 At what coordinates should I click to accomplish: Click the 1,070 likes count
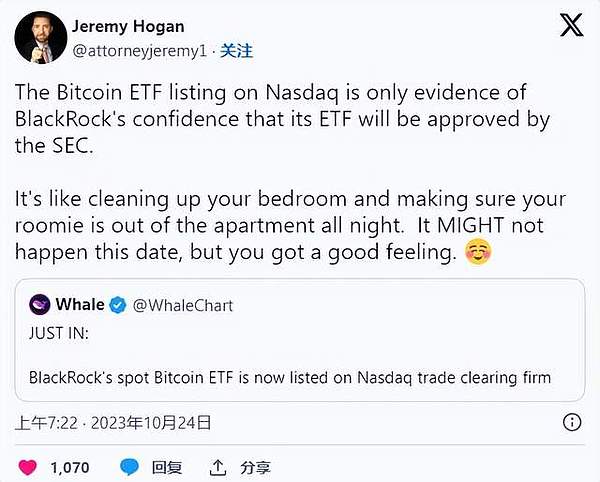tap(70, 466)
